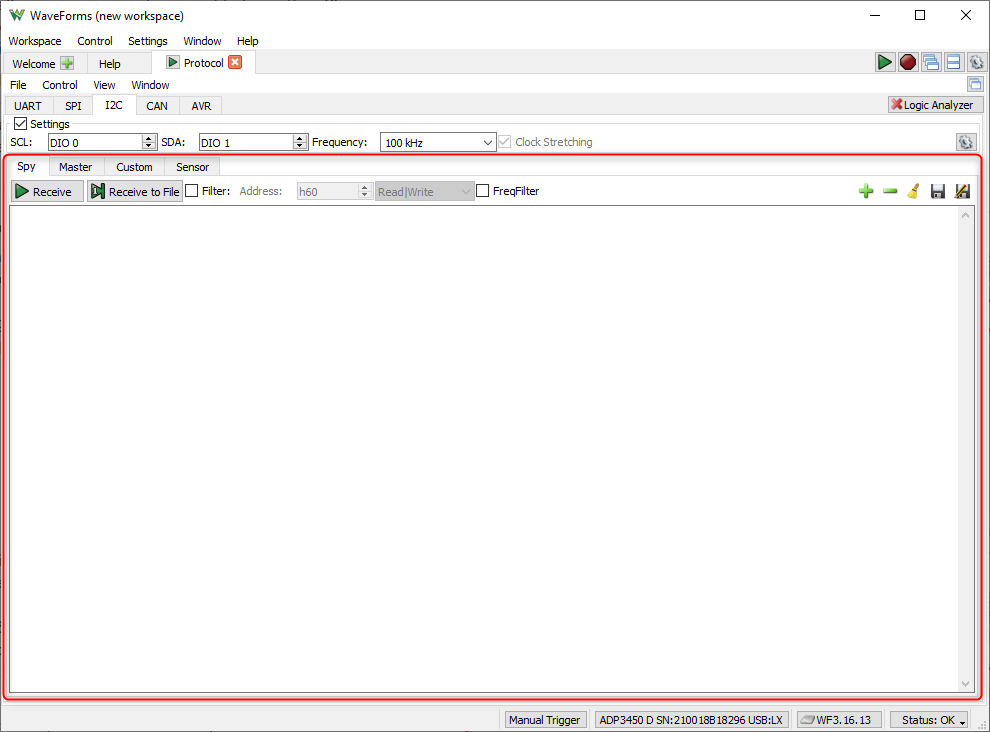
Task: Click the tile windows icon in the top toolbar
Action: pyautogui.click(x=953, y=62)
